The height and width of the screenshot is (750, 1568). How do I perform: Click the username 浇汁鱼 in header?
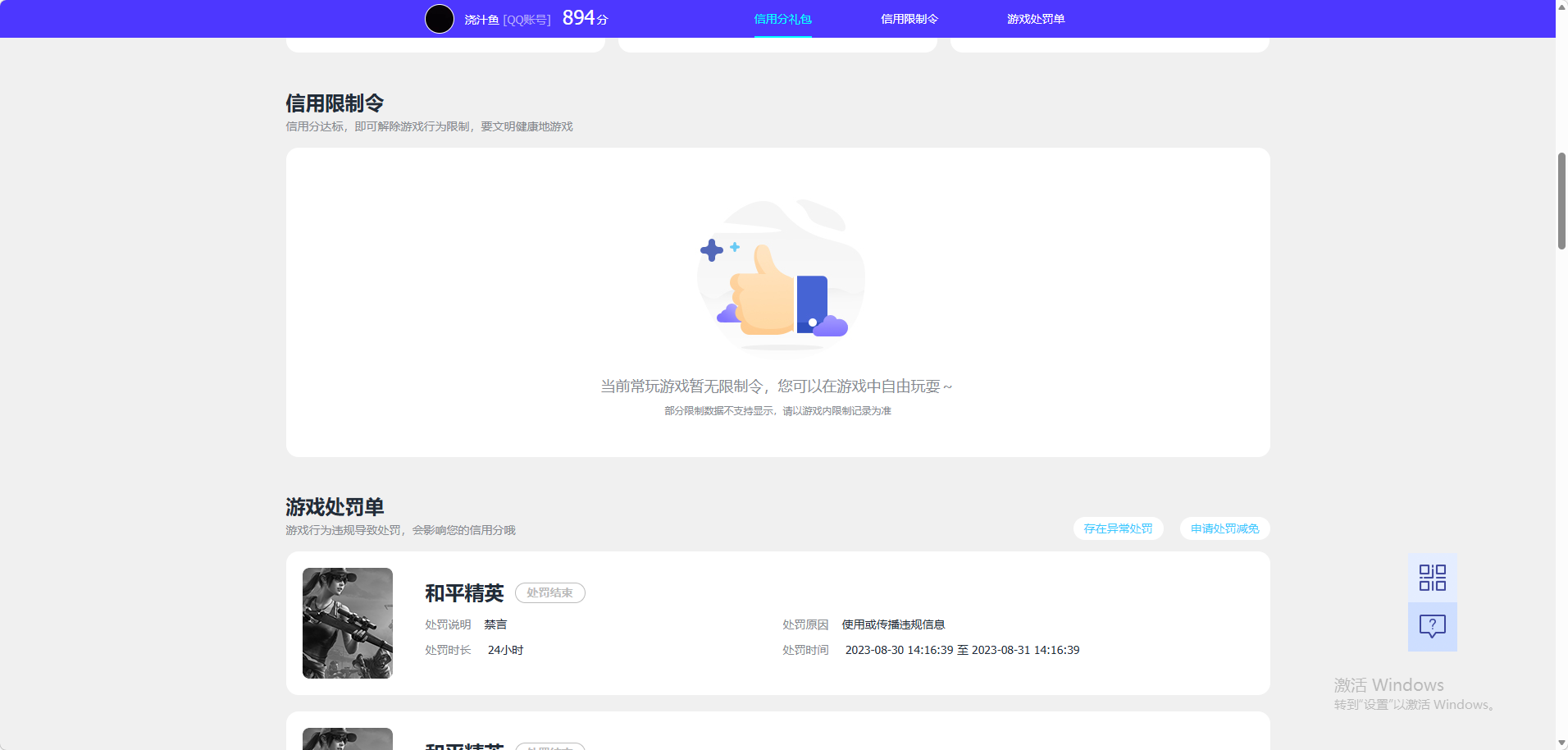(481, 19)
